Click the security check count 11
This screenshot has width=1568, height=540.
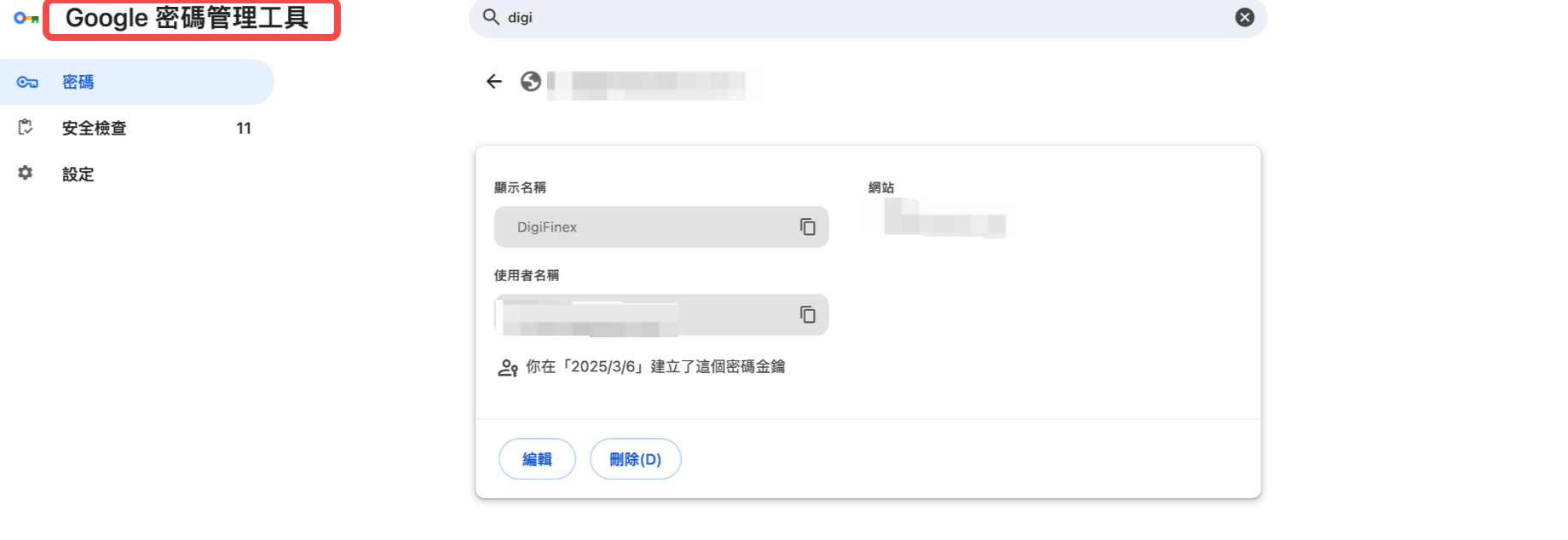pyautogui.click(x=244, y=129)
